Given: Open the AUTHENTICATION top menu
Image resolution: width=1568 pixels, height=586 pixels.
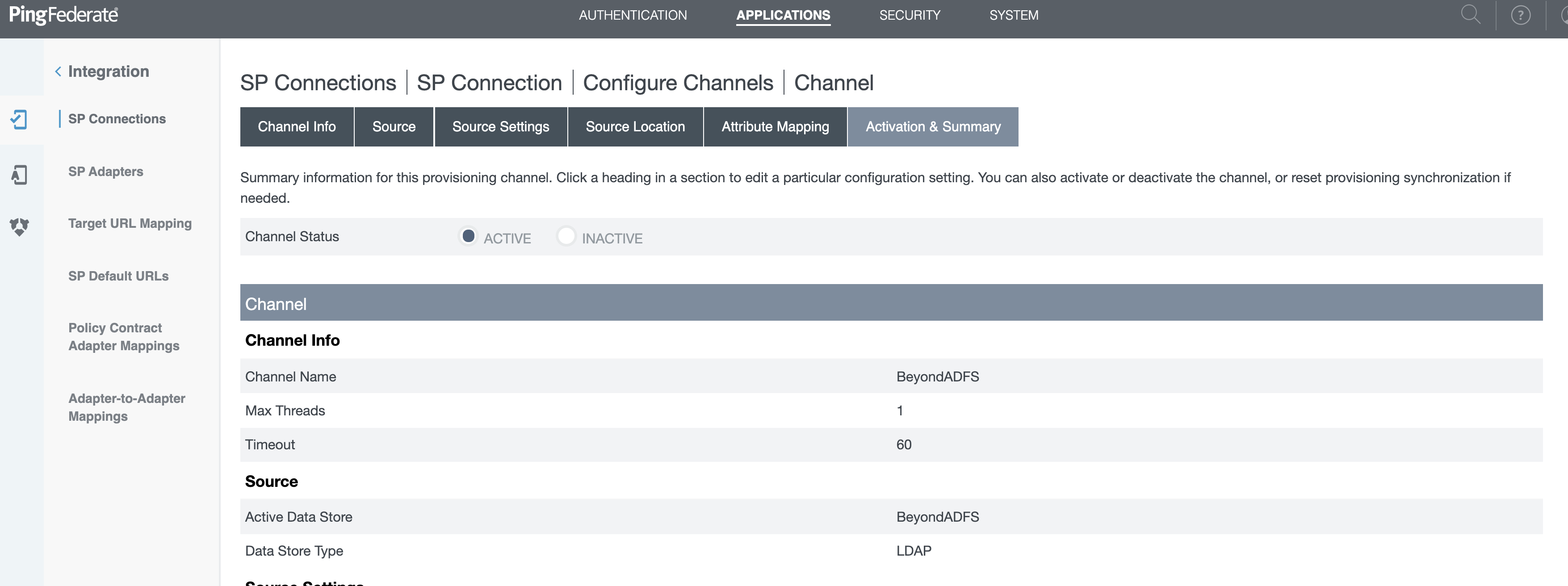Looking at the screenshot, I should [633, 15].
